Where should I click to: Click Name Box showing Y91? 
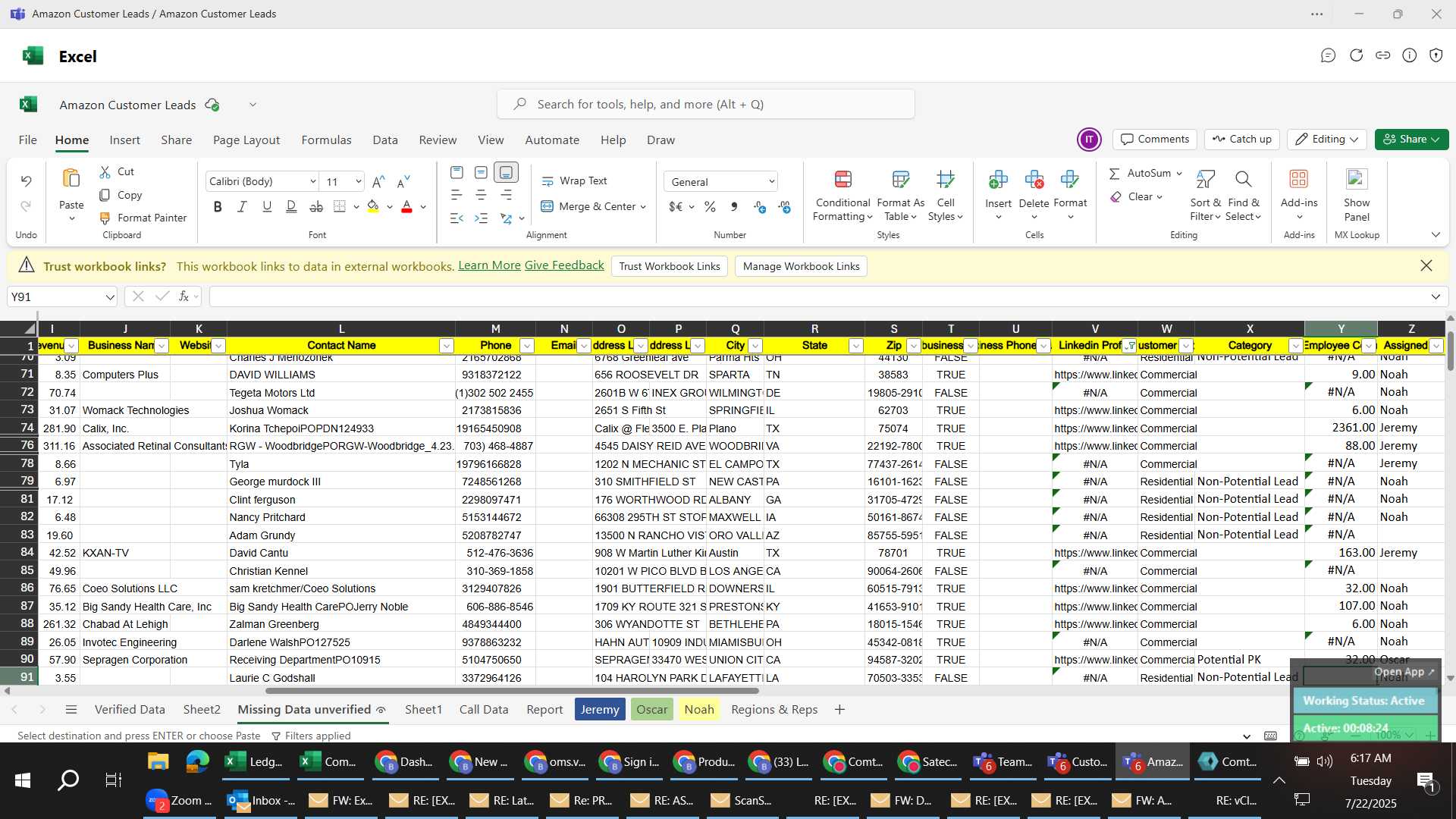coord(62,297)
